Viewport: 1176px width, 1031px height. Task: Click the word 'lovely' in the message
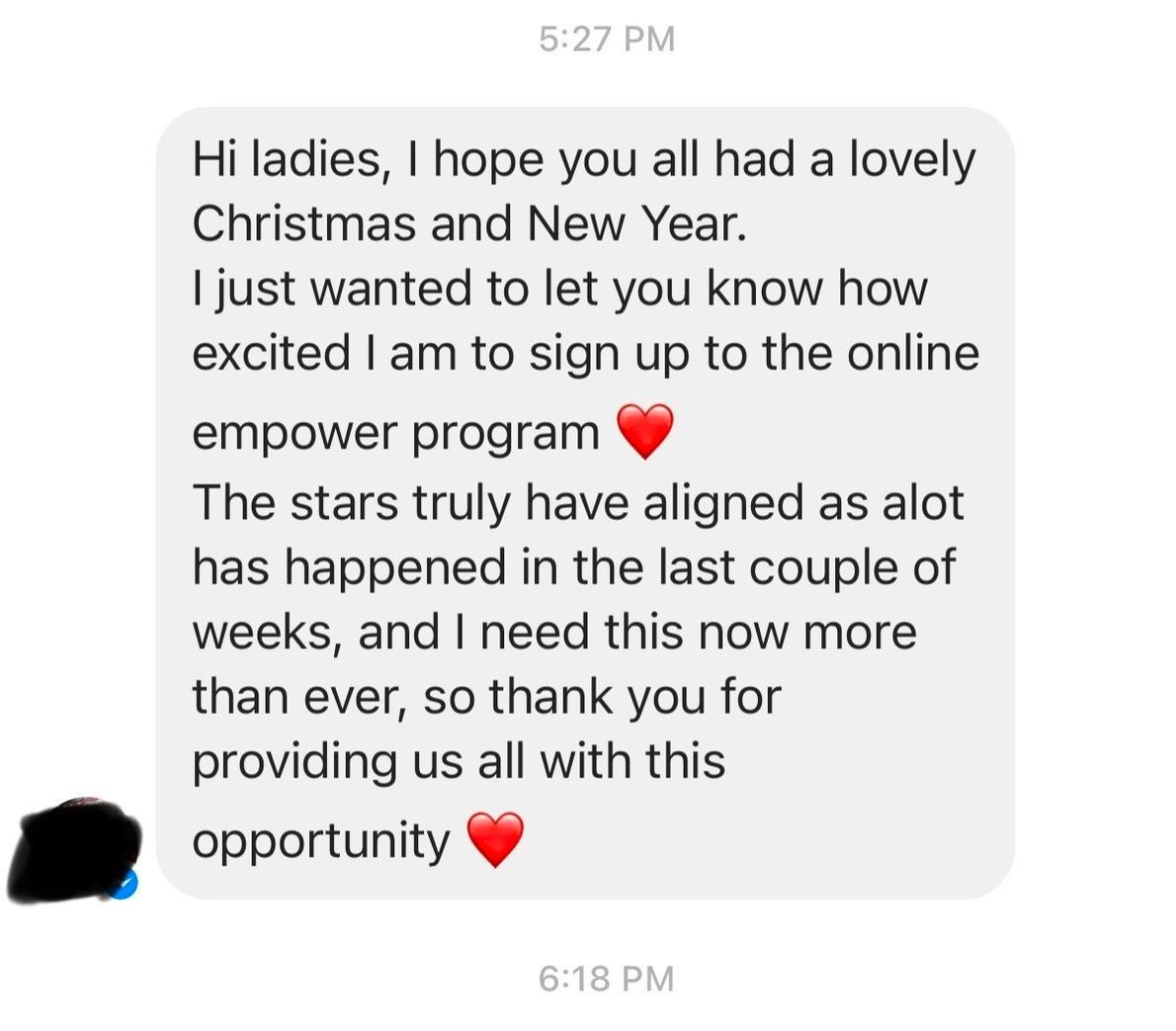[912, 161]
